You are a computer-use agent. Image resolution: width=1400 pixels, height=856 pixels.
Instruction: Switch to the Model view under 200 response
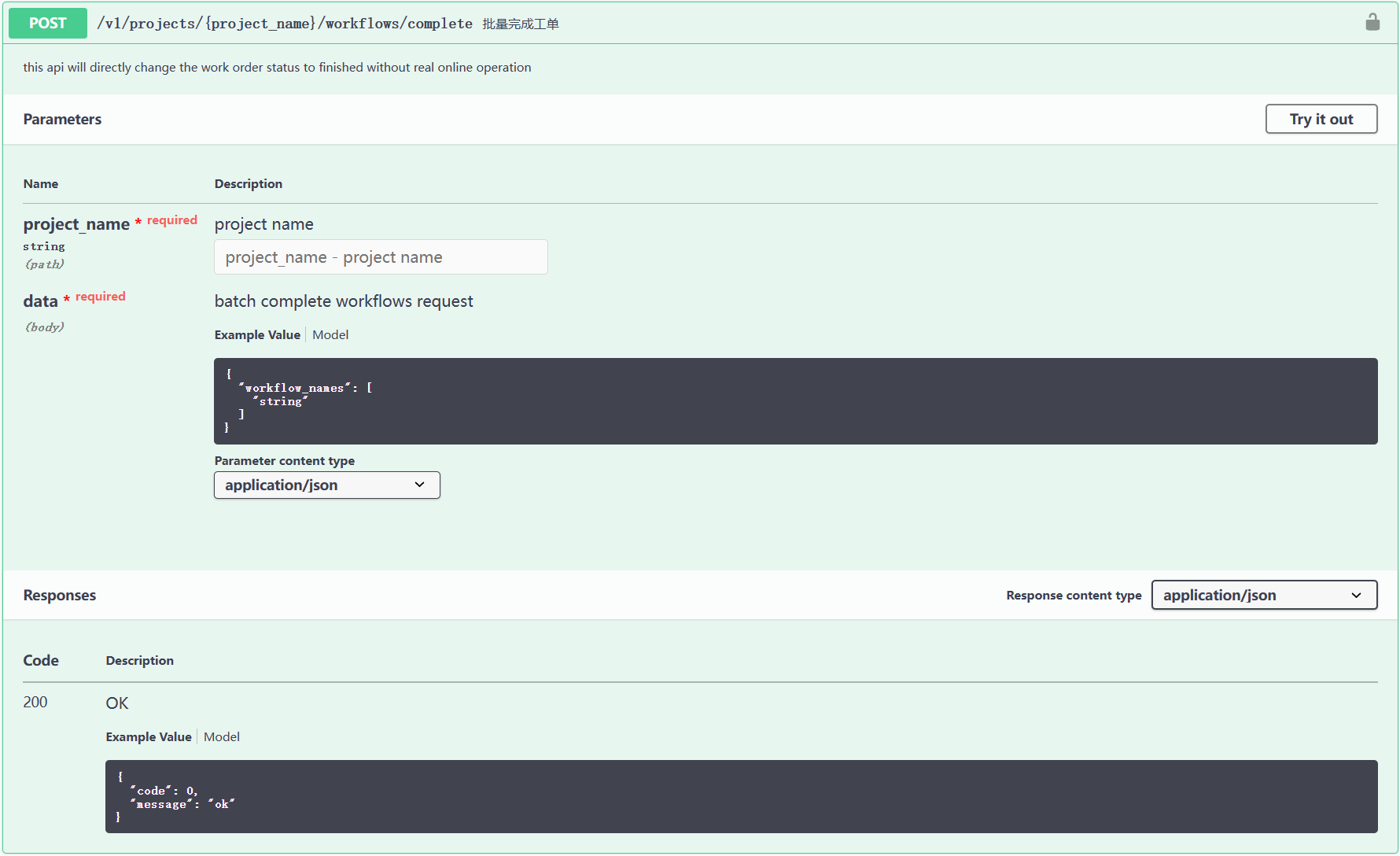(221, 736)
